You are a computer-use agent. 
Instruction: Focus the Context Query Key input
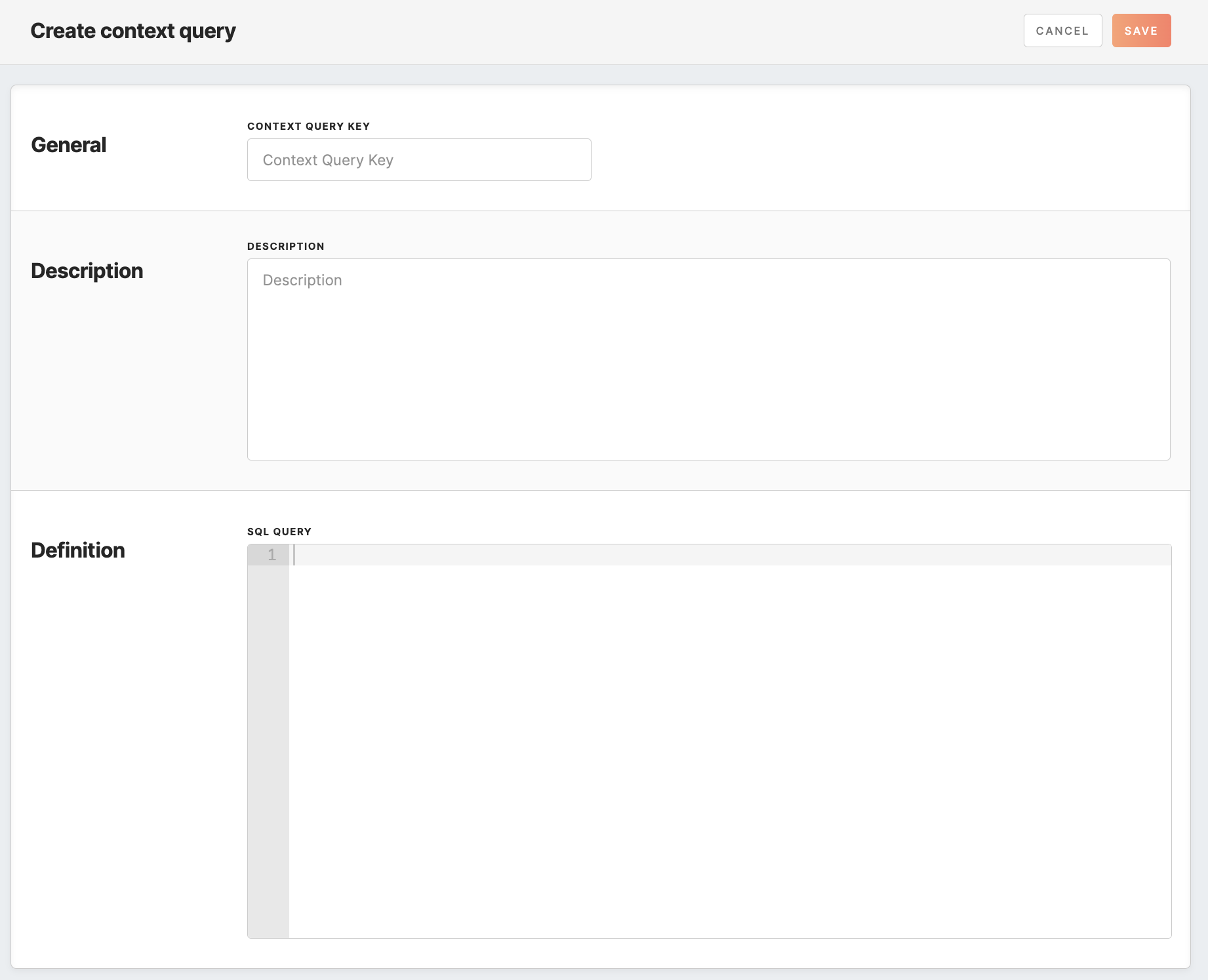click(419, 159)
